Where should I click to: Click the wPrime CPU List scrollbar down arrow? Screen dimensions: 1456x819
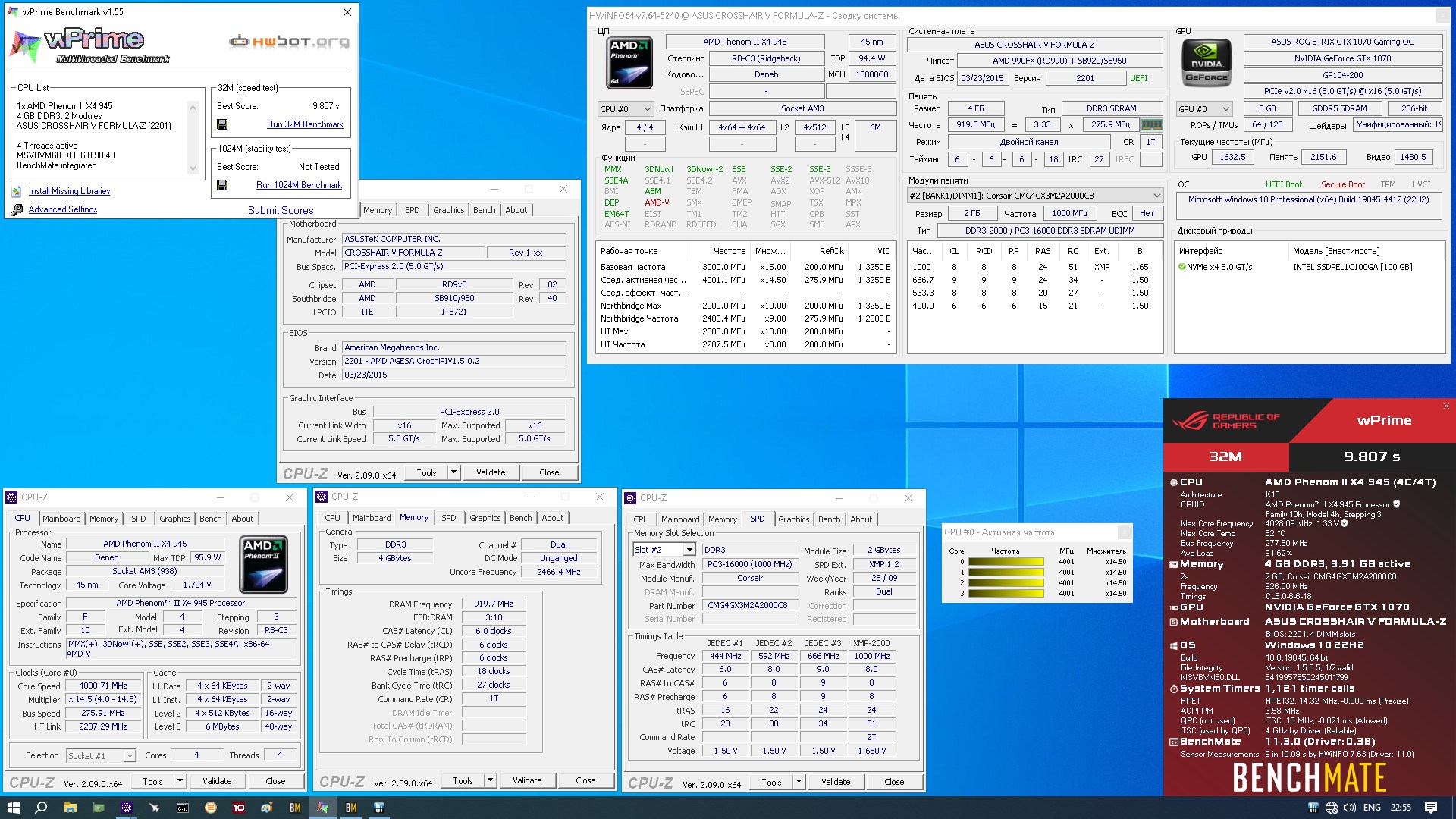coord(193,168)
